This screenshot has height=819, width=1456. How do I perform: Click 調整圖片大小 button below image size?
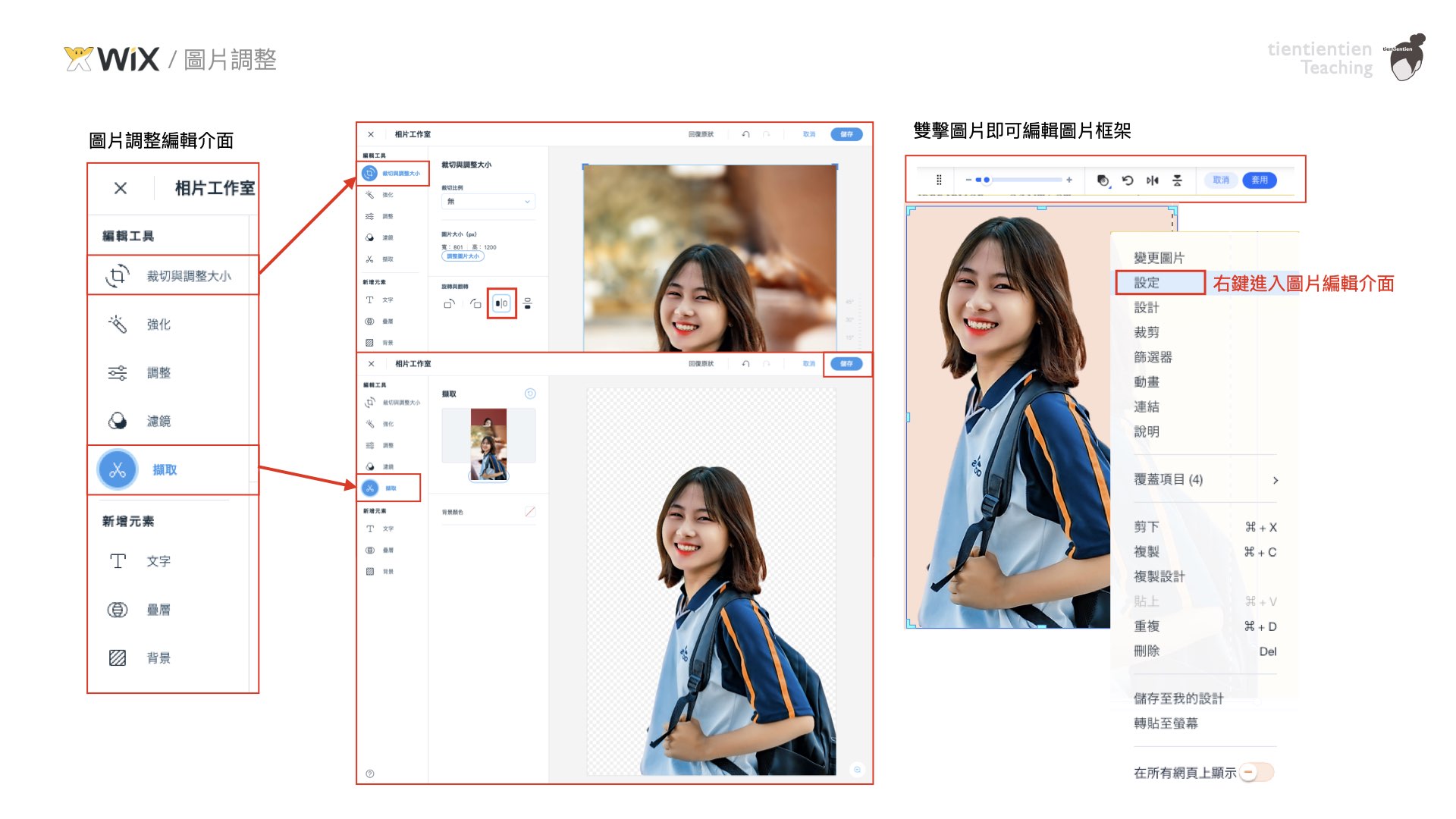point(463,256)
